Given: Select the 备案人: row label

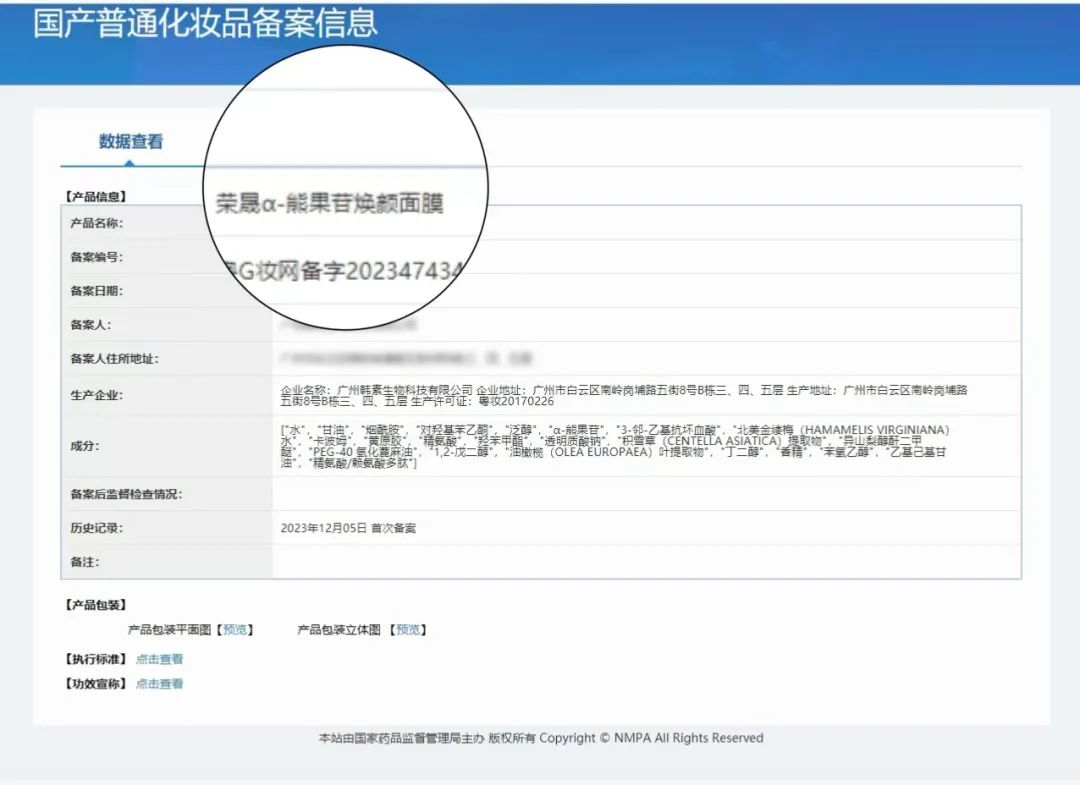Looking at the screenshot, I should point(90,324).
